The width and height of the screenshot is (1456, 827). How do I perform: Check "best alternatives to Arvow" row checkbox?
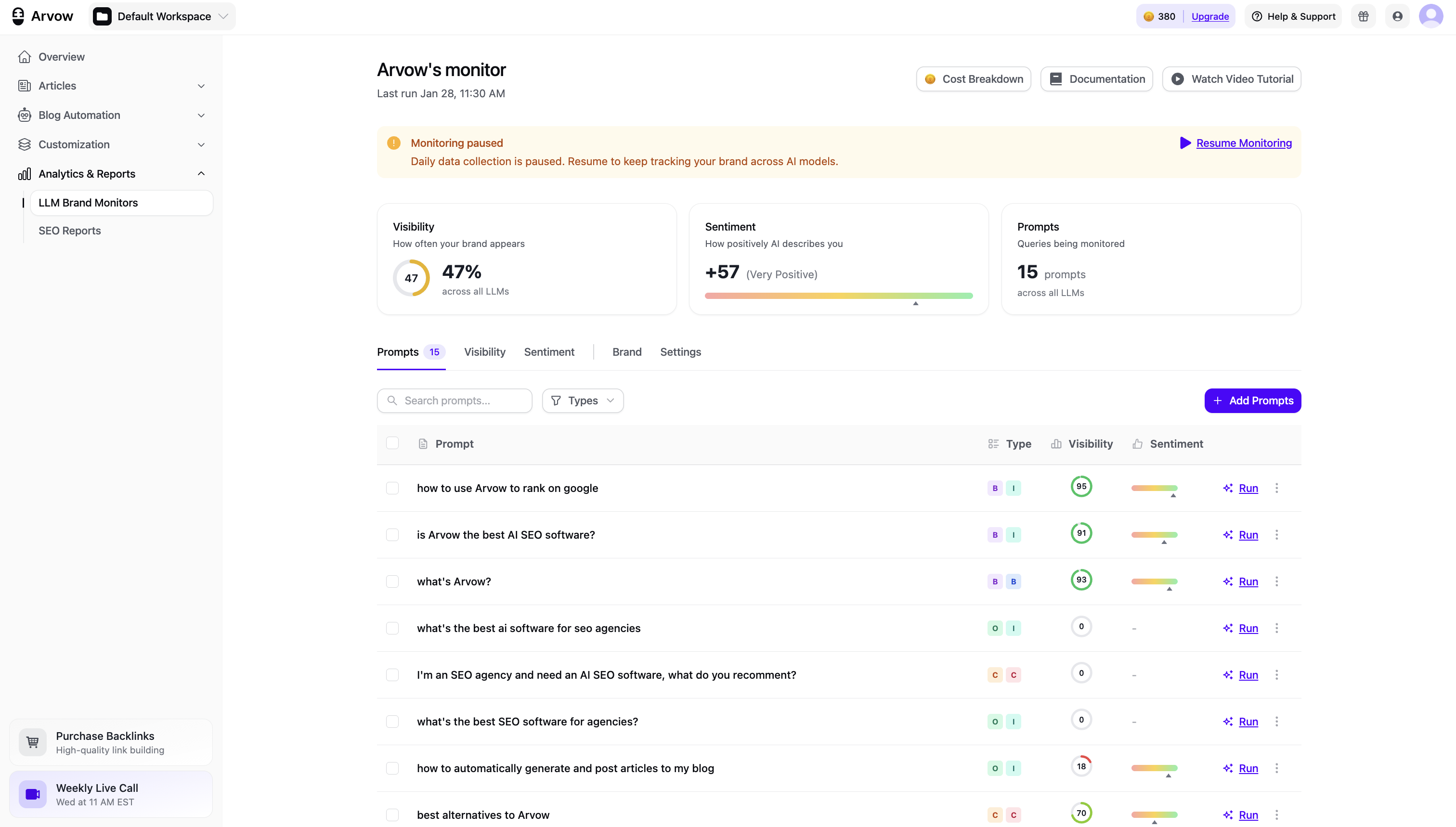(x=392, y=814)
